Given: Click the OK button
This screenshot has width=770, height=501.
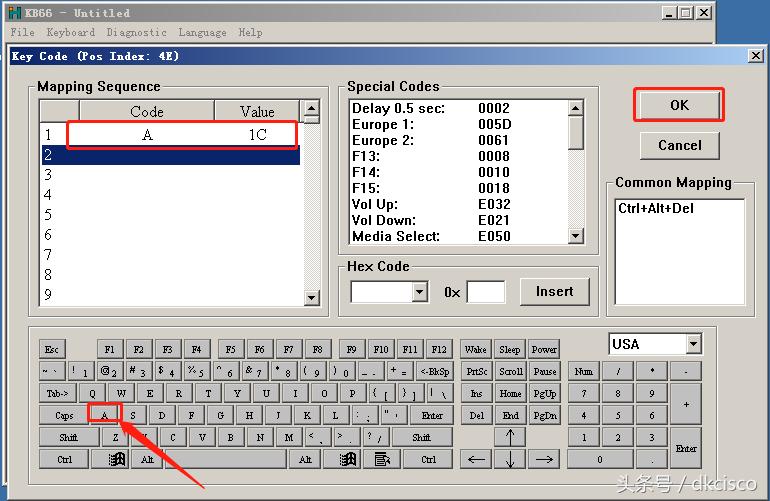Looking at the screenshot, I should (x=679, y=105).
